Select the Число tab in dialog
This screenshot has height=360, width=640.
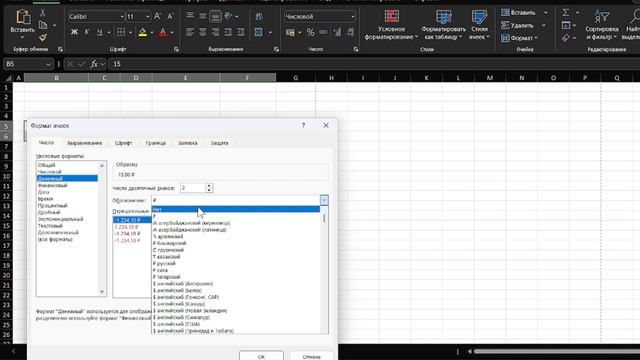pyautogui.click(x=46, y=143)
